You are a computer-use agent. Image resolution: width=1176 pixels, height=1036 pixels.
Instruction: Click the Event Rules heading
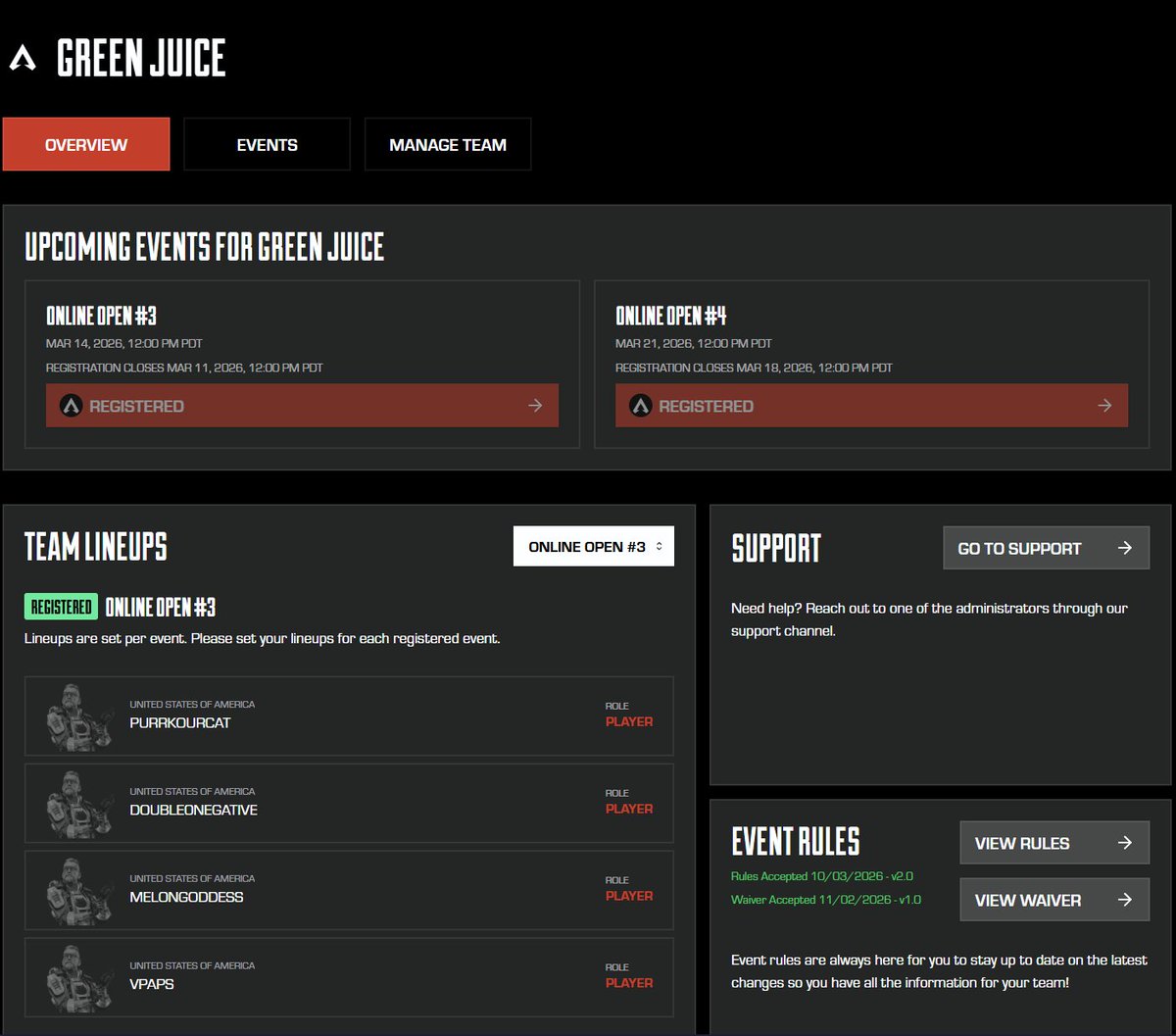pyautogui.click(x=796, y=842)
